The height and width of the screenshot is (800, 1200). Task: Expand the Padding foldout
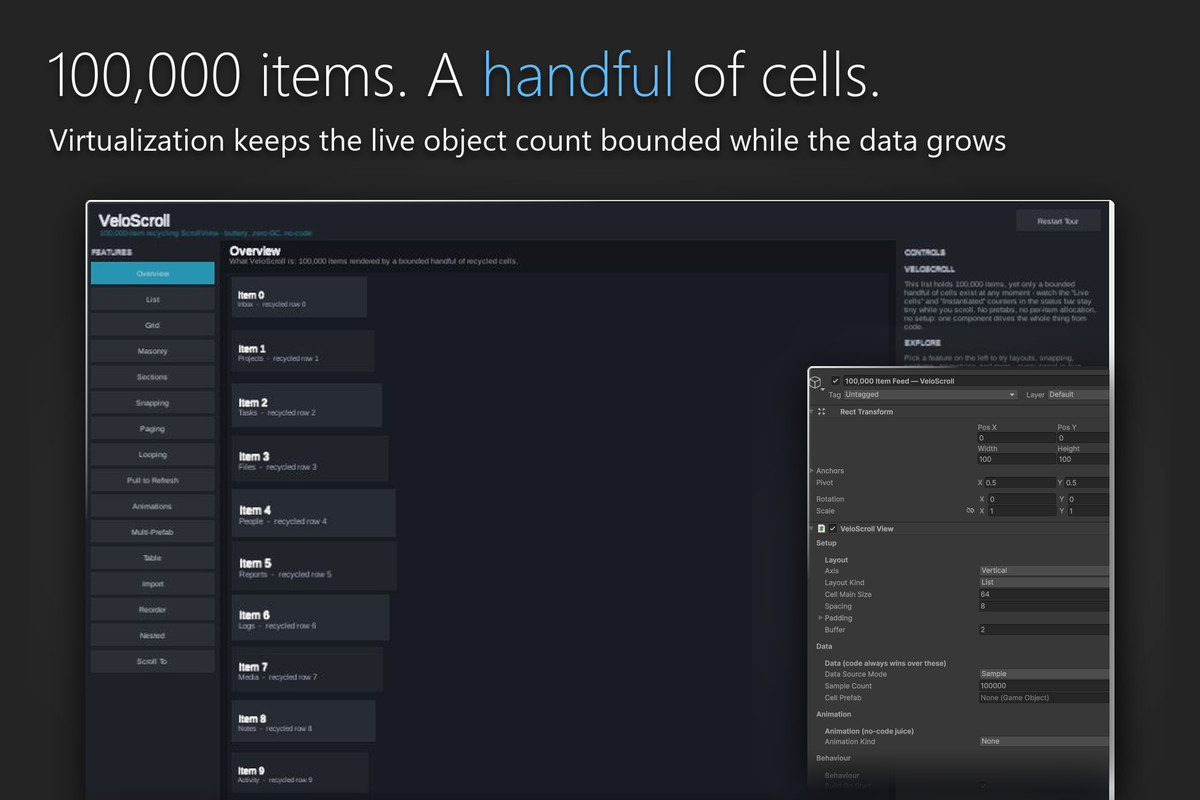point(821,618)
